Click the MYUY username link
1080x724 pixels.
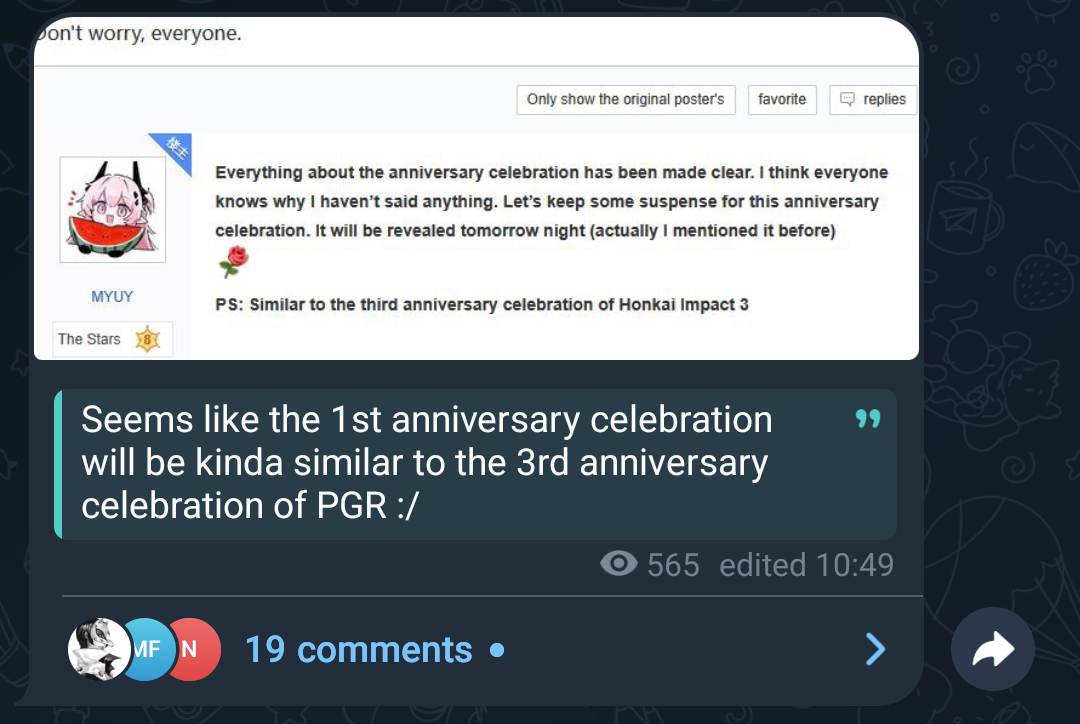point(112,296)
